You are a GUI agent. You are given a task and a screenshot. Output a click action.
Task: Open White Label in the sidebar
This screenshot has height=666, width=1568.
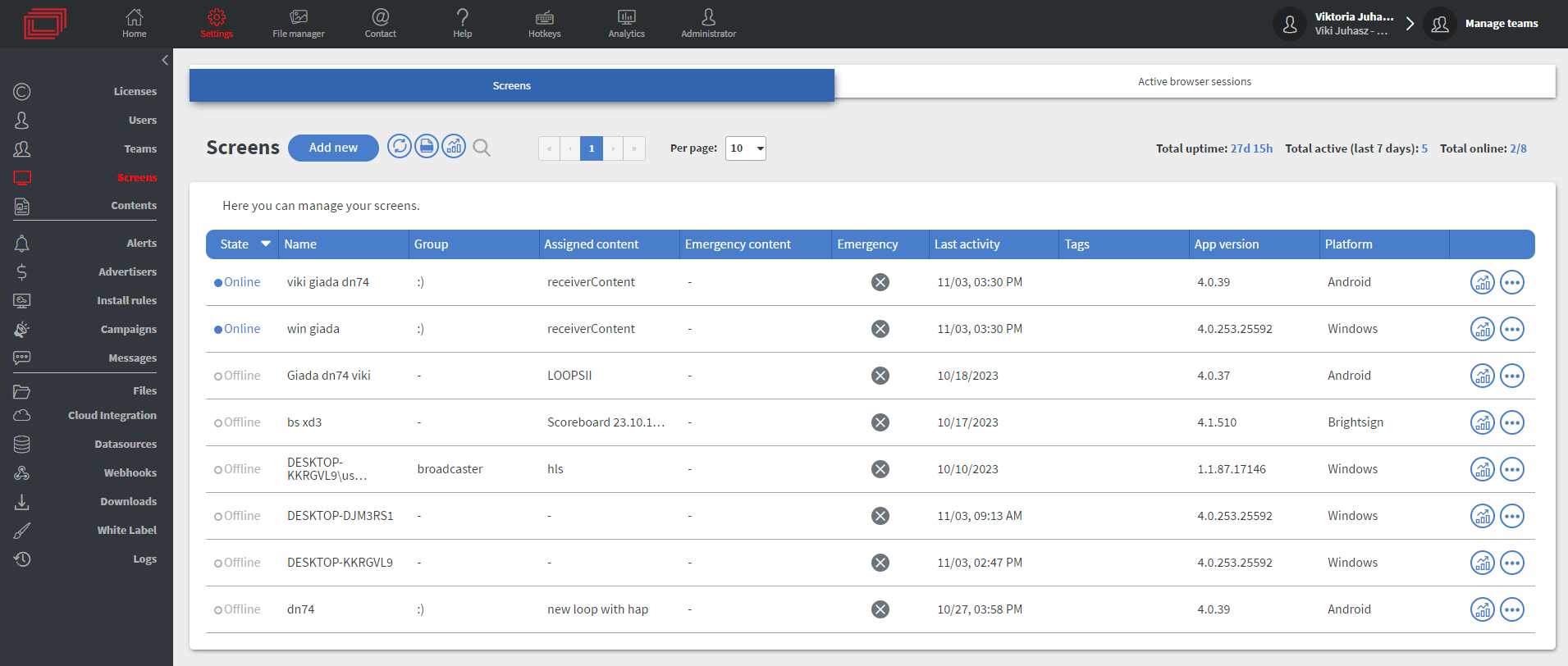pyautogui.click(x=85, y=530)
